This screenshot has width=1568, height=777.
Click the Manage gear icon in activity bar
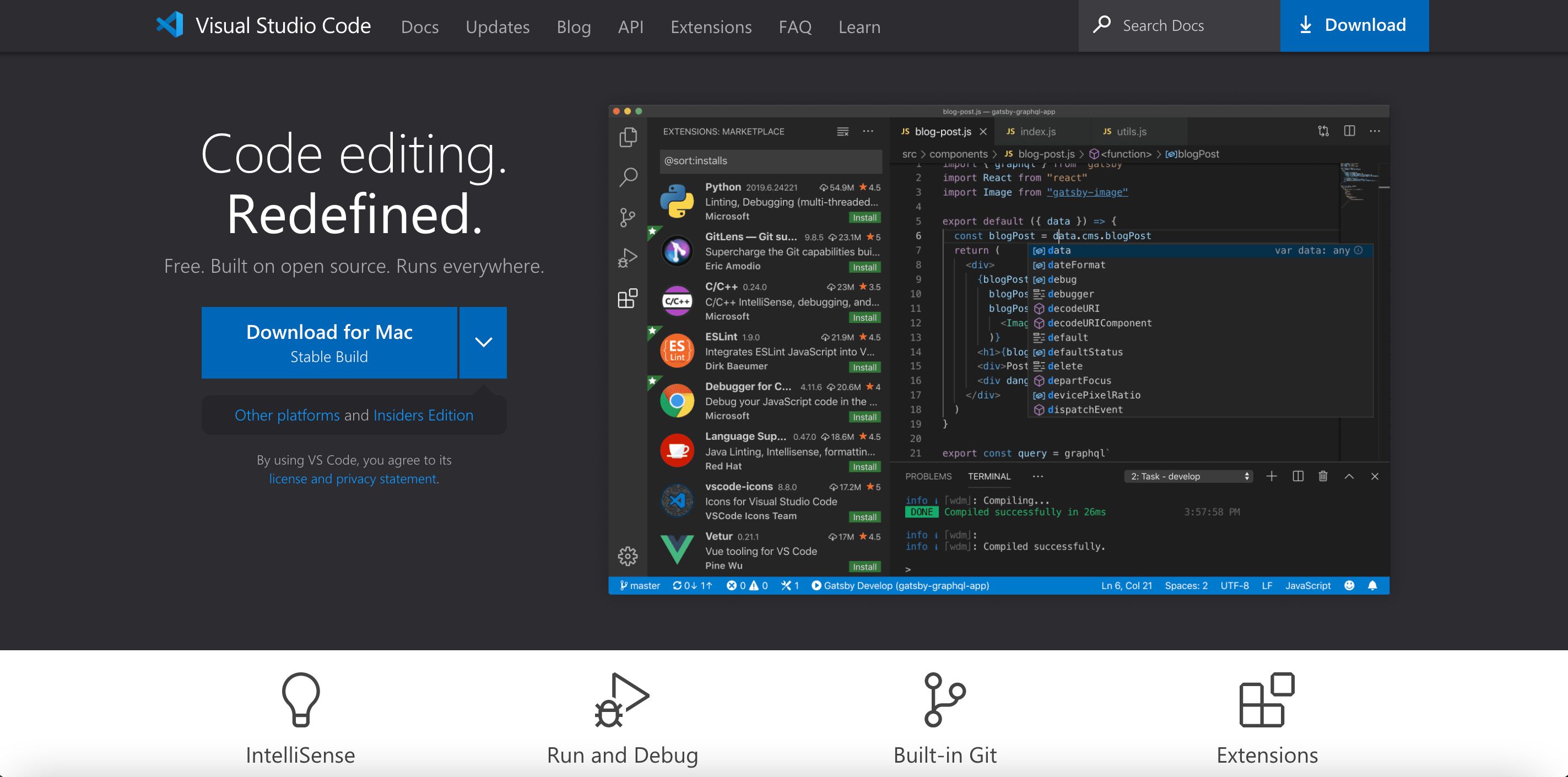coord(628,556)
